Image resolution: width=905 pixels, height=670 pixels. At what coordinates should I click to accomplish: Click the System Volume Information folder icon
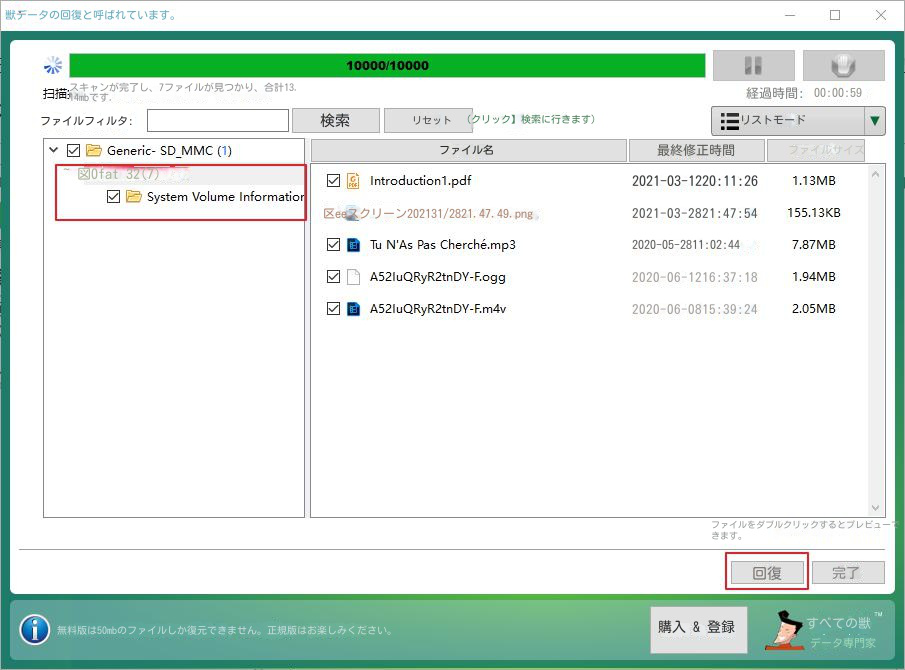[x=134, y=197]
